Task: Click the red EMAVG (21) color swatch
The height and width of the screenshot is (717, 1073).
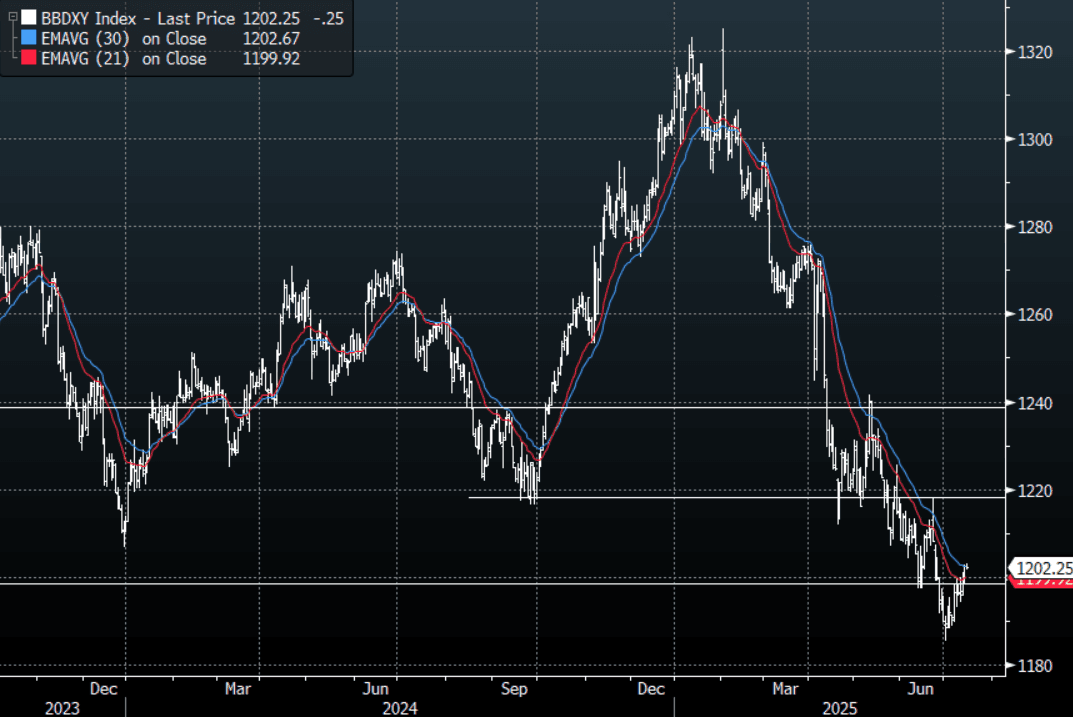Action: click(29, 57)
